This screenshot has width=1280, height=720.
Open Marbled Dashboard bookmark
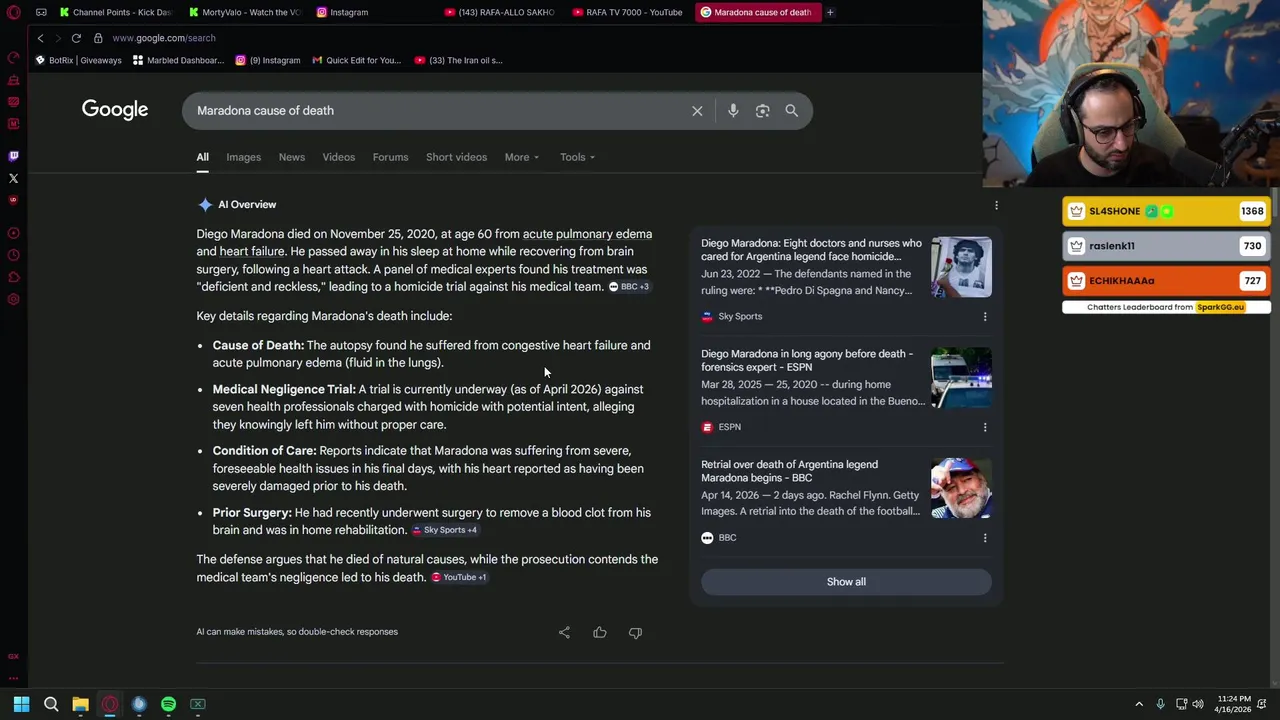178,60
